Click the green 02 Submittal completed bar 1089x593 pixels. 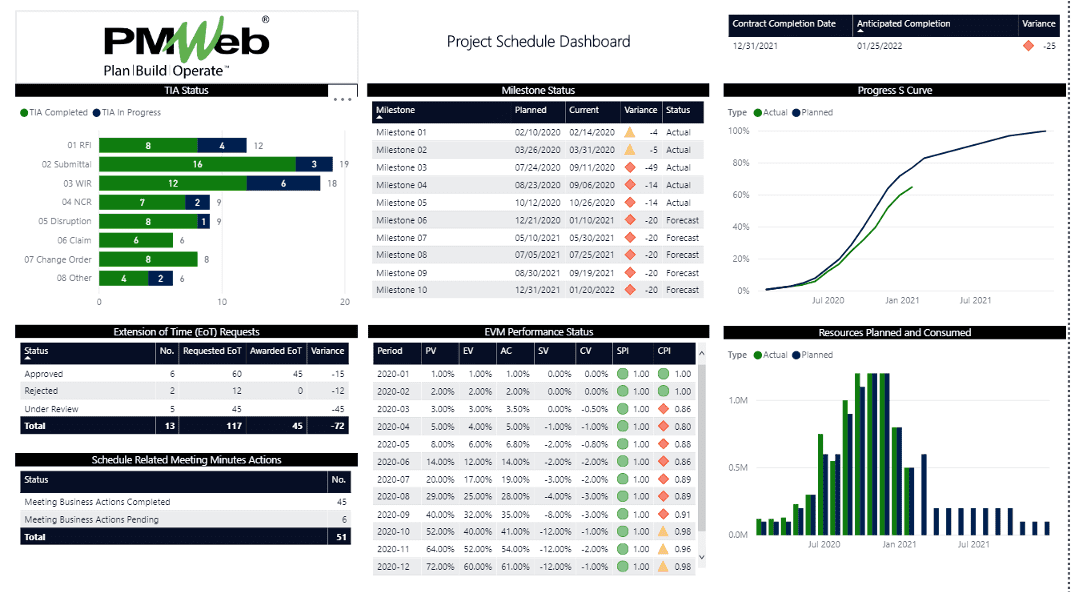[x=197, y=164]
